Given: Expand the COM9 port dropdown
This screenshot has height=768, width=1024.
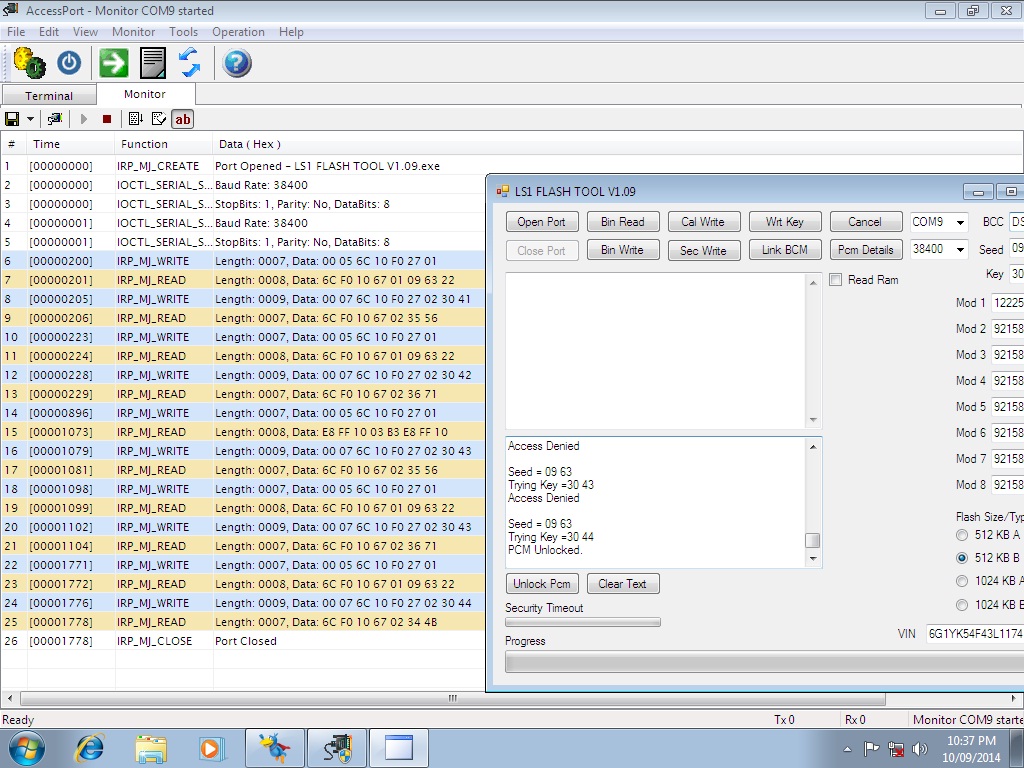Looking at the screenshot, I should [960, 223].
